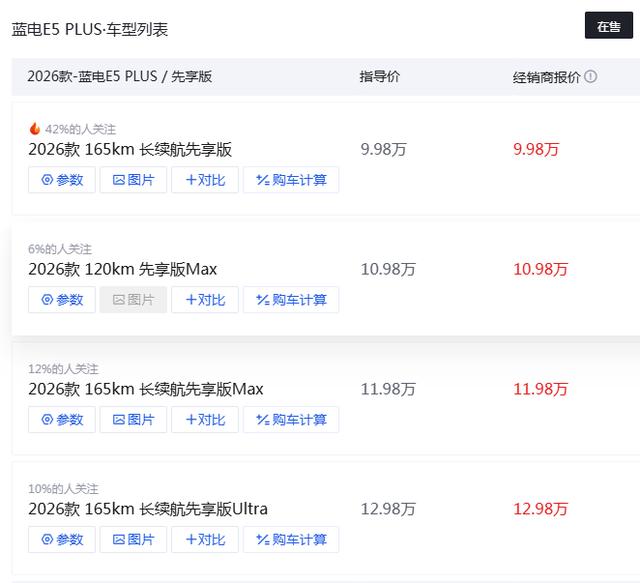The image size is (640, 583).
Task: Click 对比 for 165km 长续航先享版Max
Action: tap(205, 420)
